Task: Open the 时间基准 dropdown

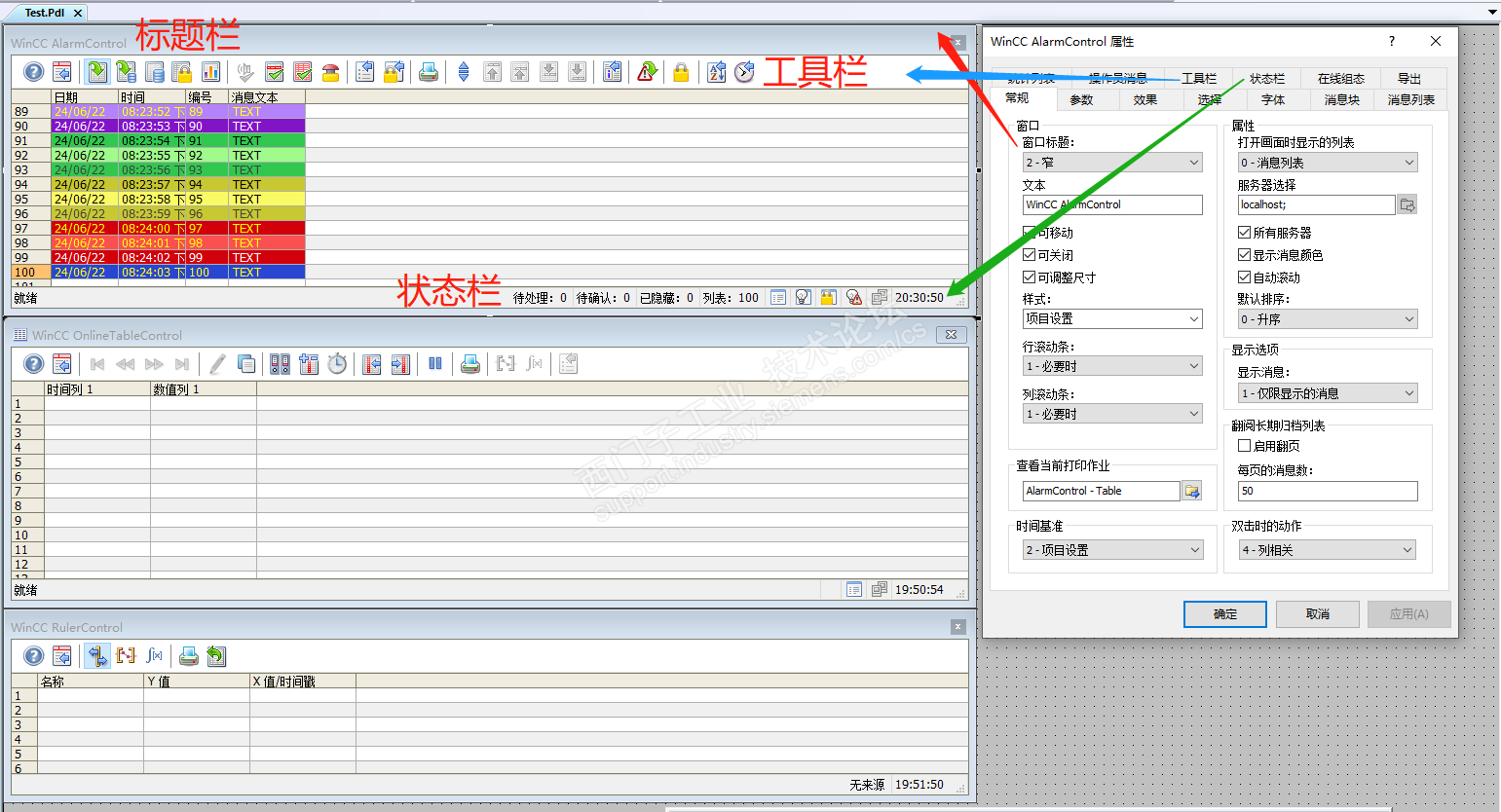Action: 1112,550
